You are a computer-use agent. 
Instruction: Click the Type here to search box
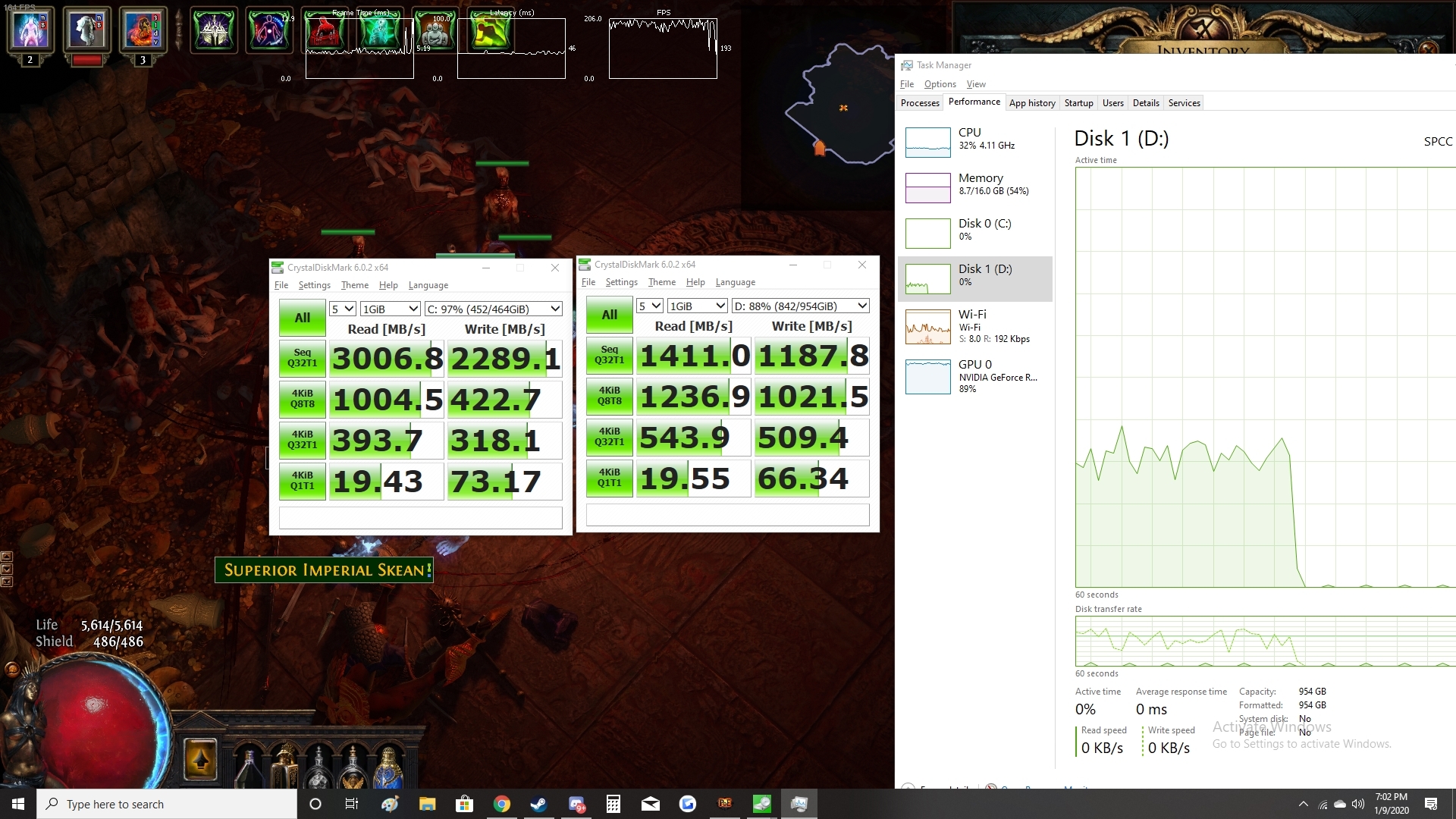pos(167,804)
